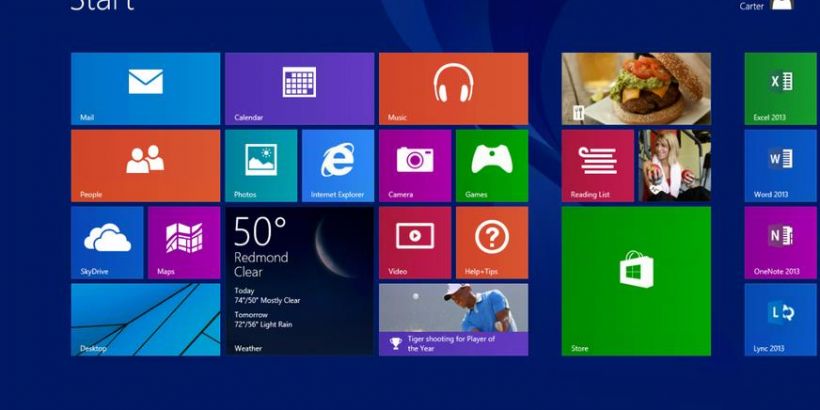Open Internet Explorer tile

point(337,165)
